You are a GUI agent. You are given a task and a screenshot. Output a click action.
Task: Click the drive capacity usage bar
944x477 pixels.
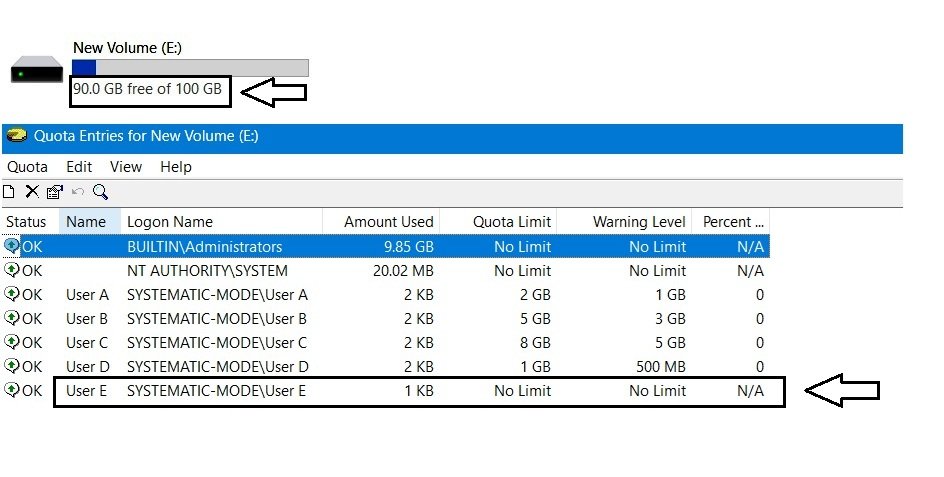tap(190, 67)
